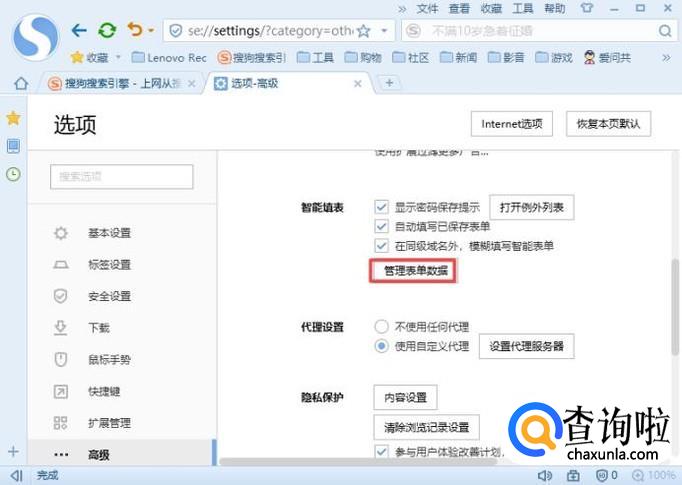The width and height of the screenshot is (682, 485).
Task: Select 不使用任何代理 radio button
Action: tap(381, 326)
